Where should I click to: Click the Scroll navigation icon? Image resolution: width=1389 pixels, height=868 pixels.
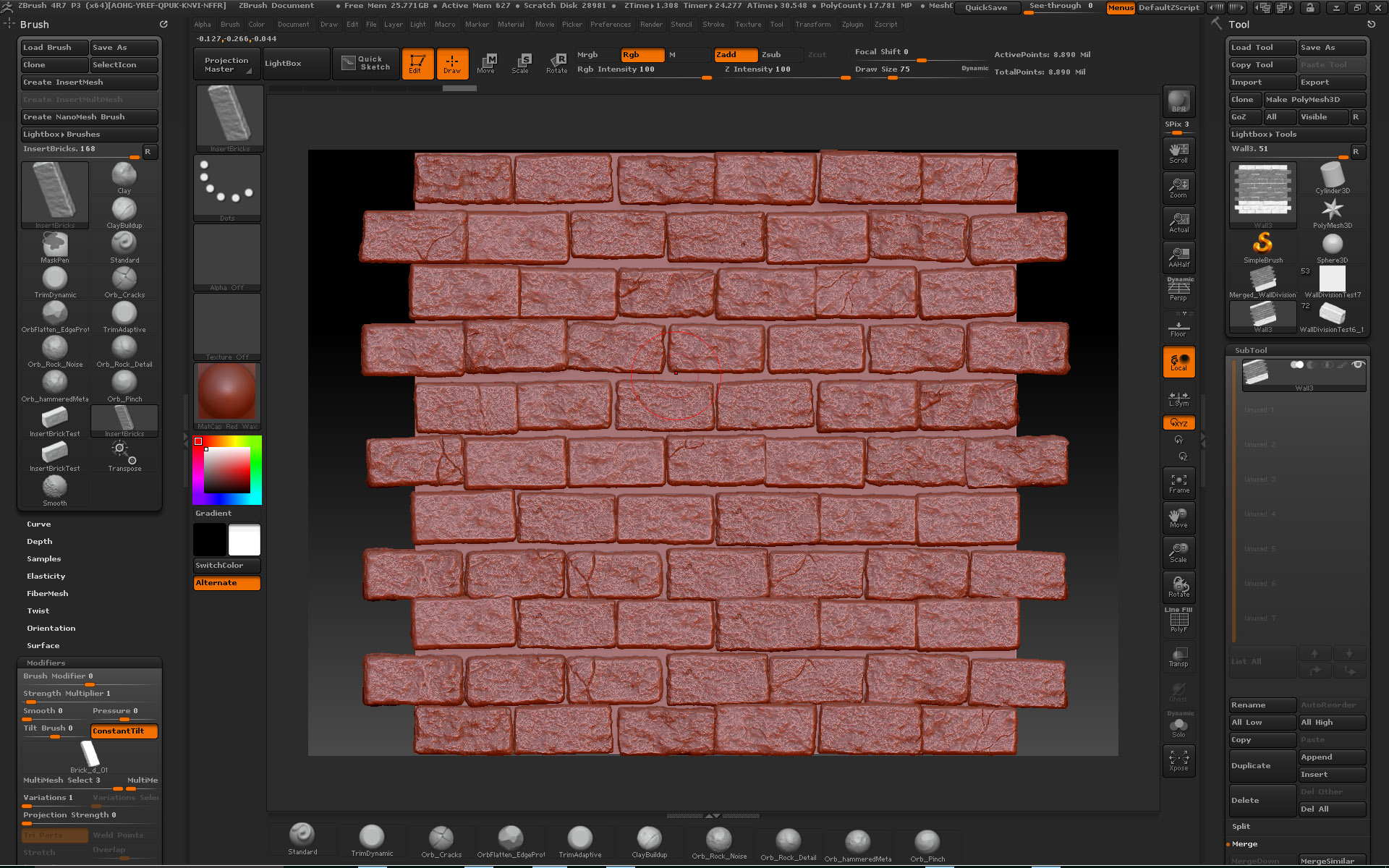(x=1178, y=153)
